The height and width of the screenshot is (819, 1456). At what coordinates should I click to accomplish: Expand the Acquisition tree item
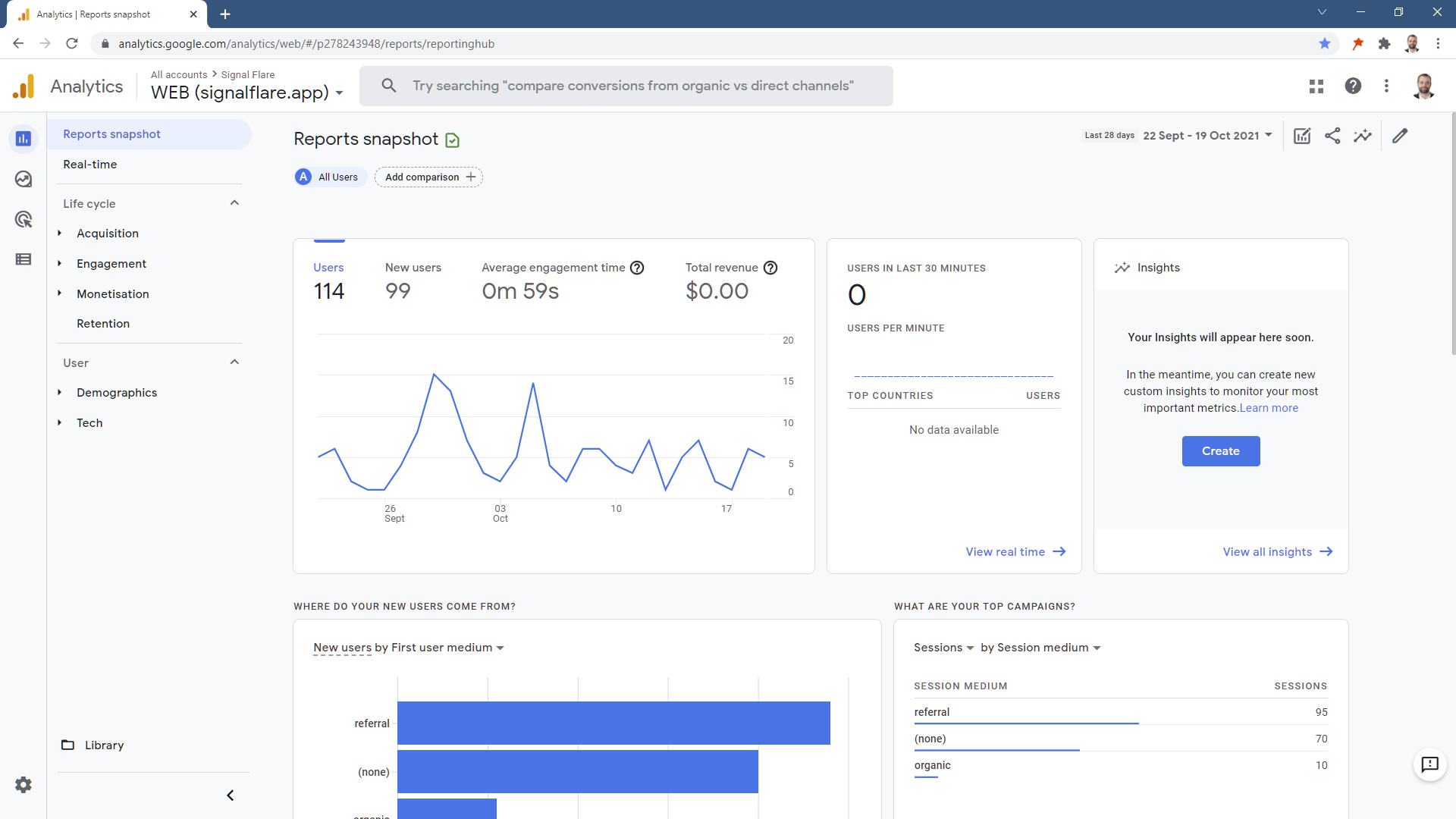60,234
